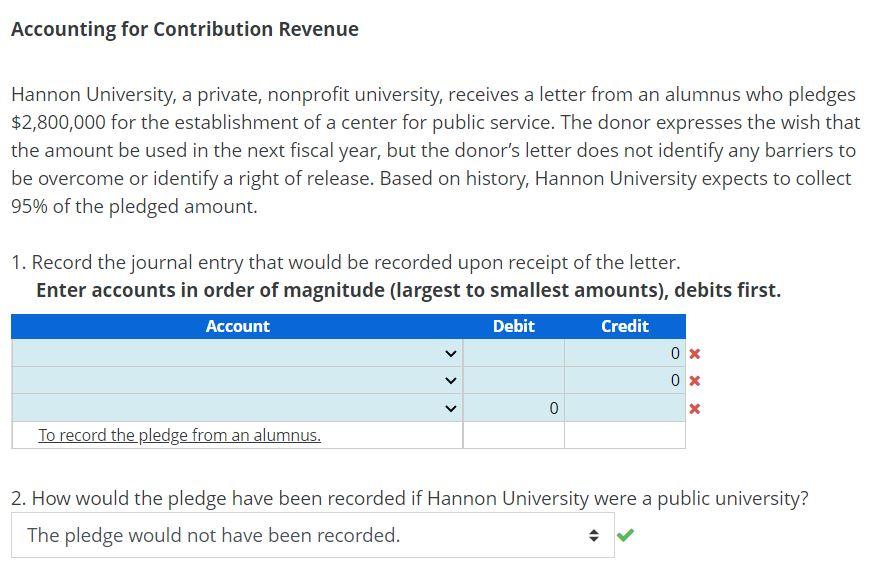Click red X icon beside second row
This screenshot has width=876, height=568.
coord(694,381)
